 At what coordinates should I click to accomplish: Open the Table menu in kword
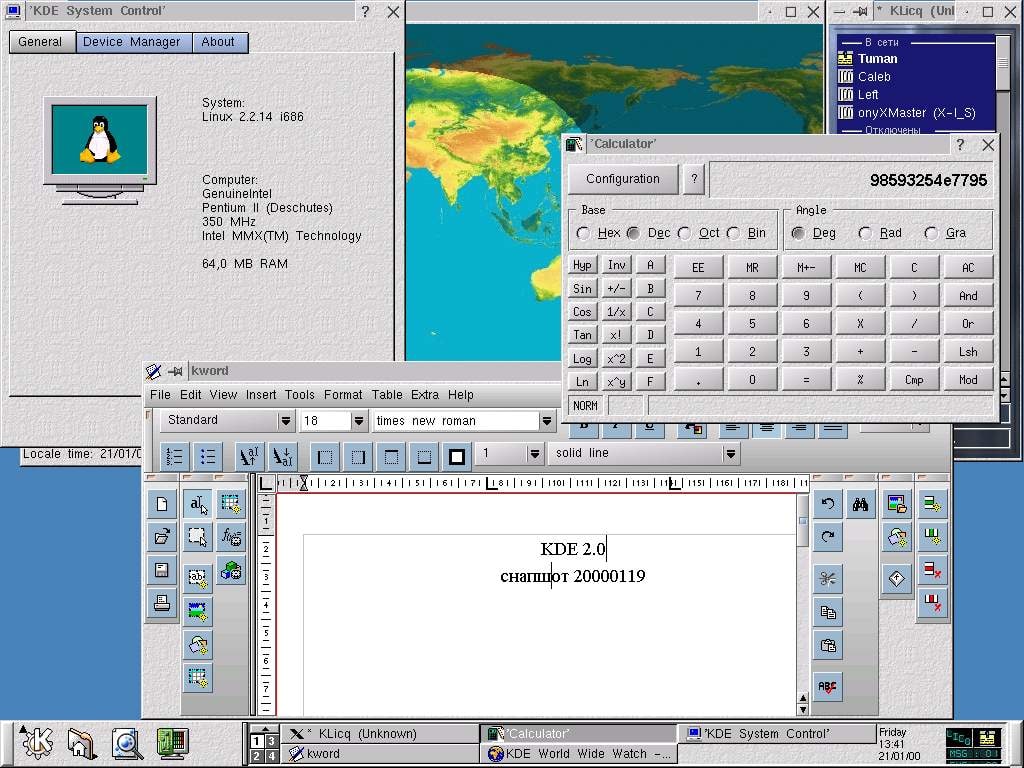(387, 394)
